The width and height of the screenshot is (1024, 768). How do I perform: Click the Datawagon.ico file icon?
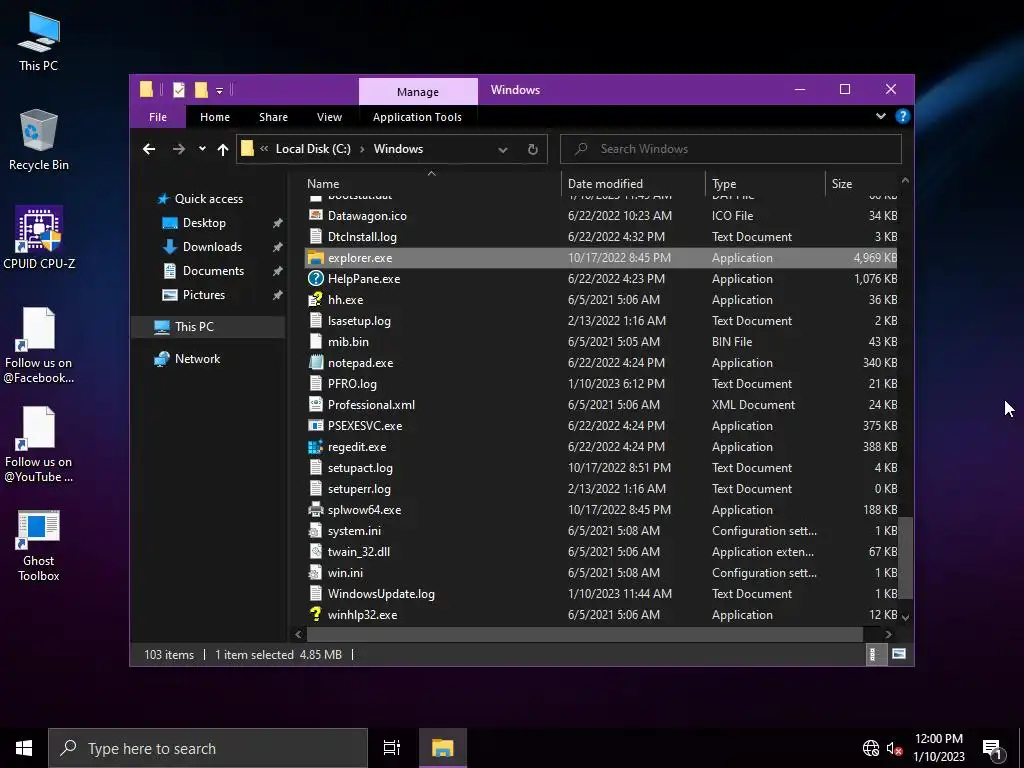315,216
